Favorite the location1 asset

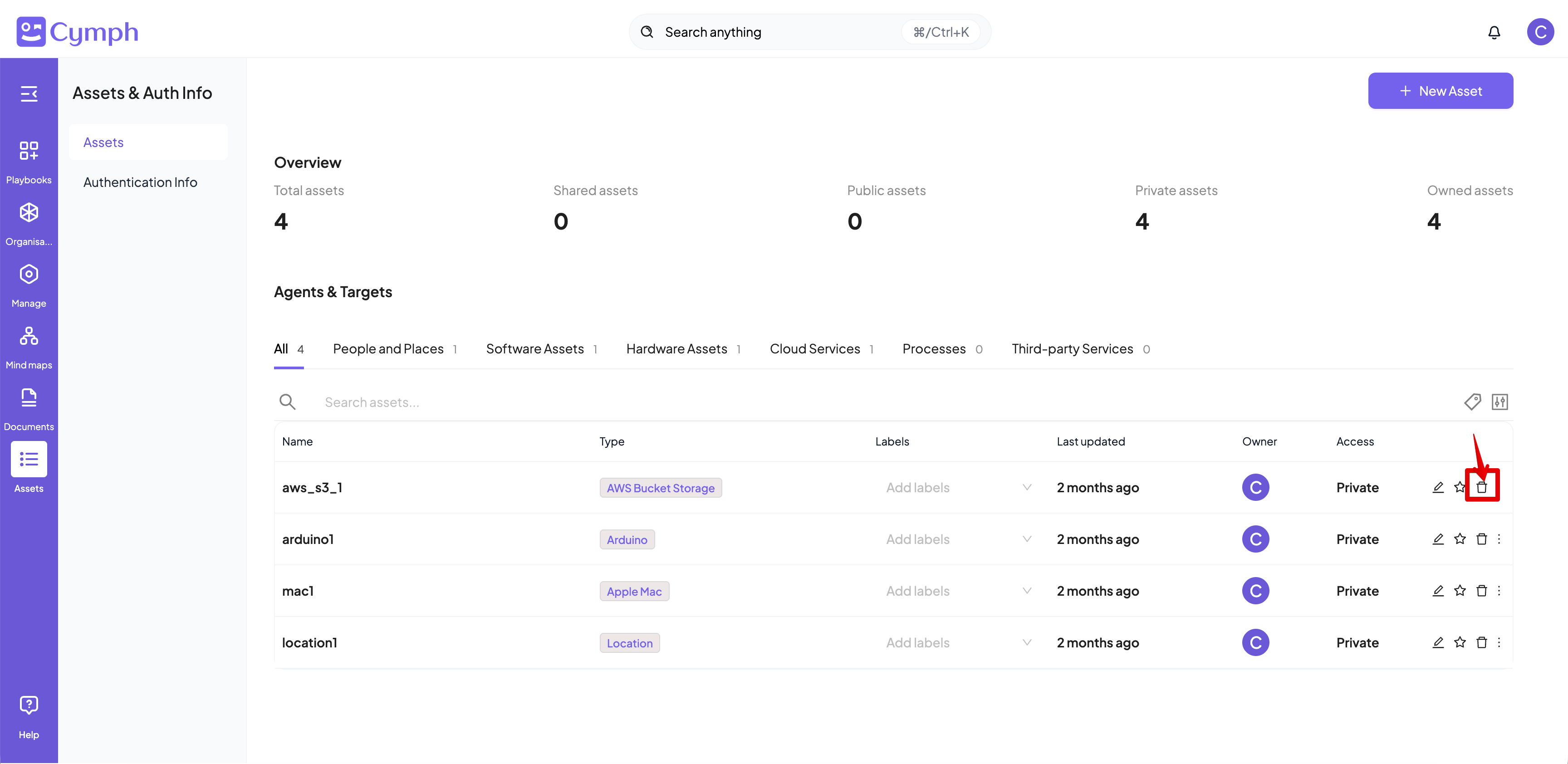pos(1460,642)
